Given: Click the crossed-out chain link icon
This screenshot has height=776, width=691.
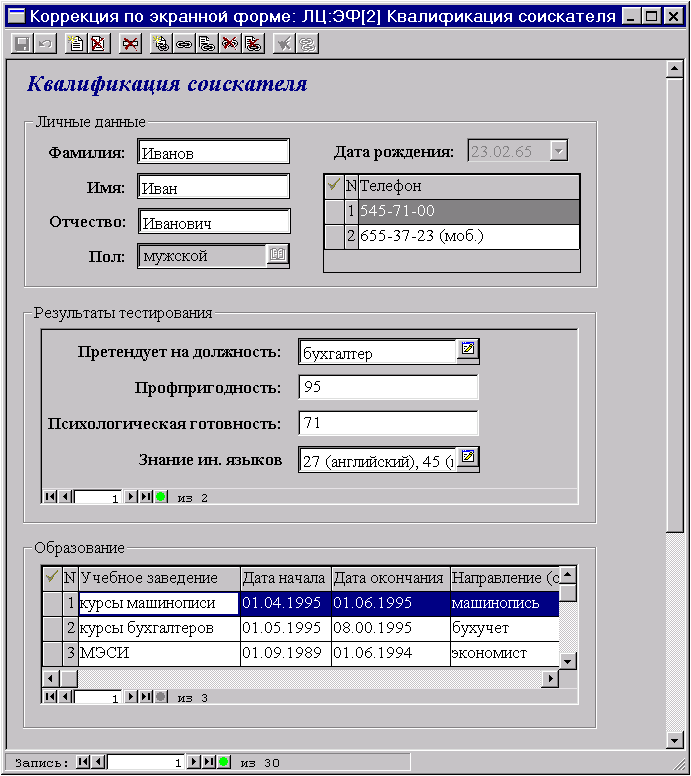Looking at the screenshot, I should click(x=230, y=44).
